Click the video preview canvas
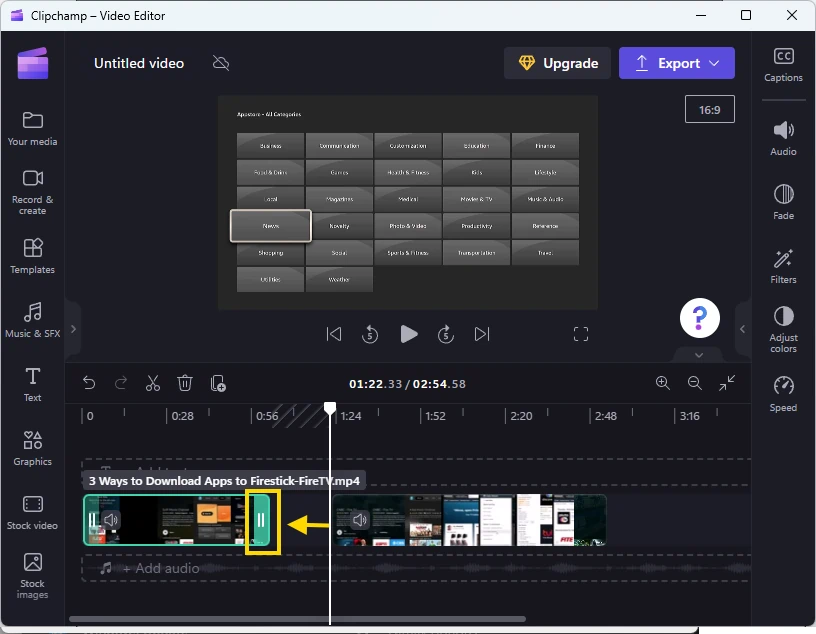Screen dimensions: 816x634 407,202
